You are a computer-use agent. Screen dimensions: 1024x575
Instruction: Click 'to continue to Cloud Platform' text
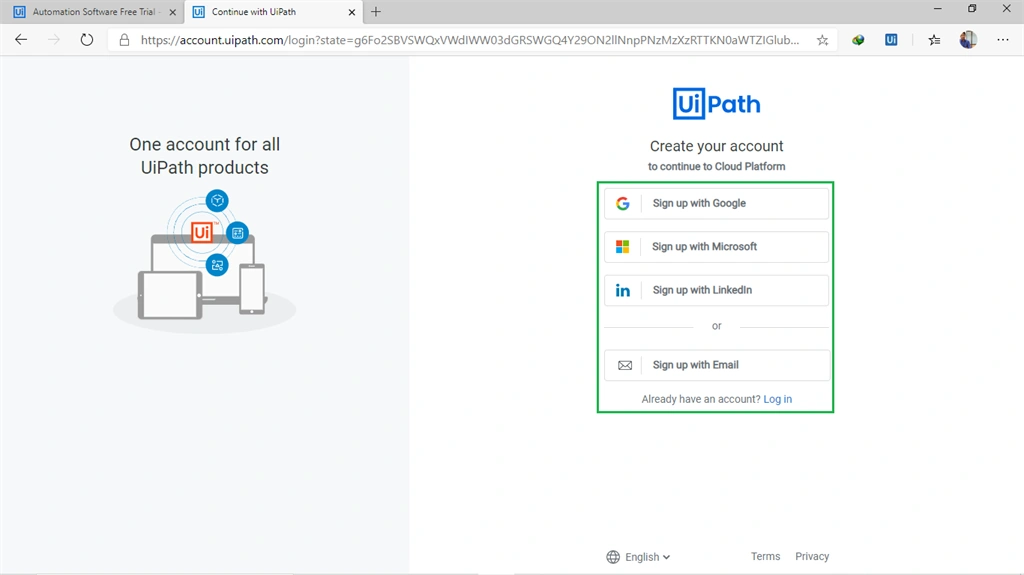pyautogui.click(x=716, y=167)
